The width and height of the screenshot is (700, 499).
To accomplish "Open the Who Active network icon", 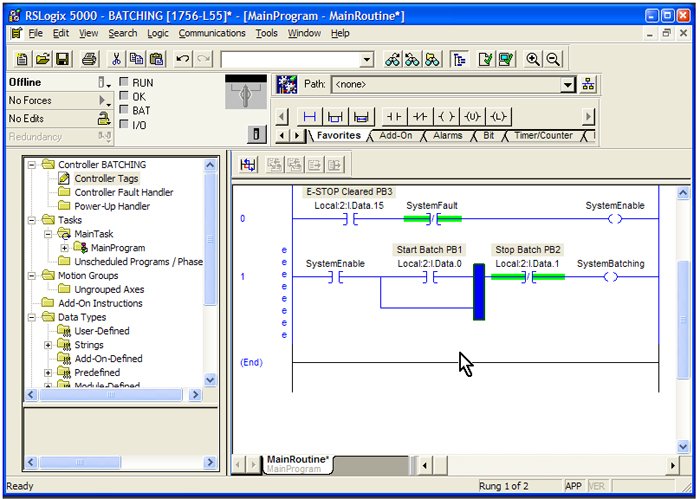I will click(x=588, y=84).
